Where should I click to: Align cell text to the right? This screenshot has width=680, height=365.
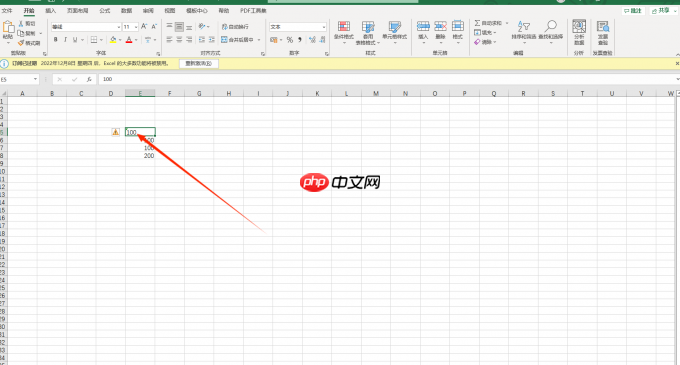pos(189,40)
